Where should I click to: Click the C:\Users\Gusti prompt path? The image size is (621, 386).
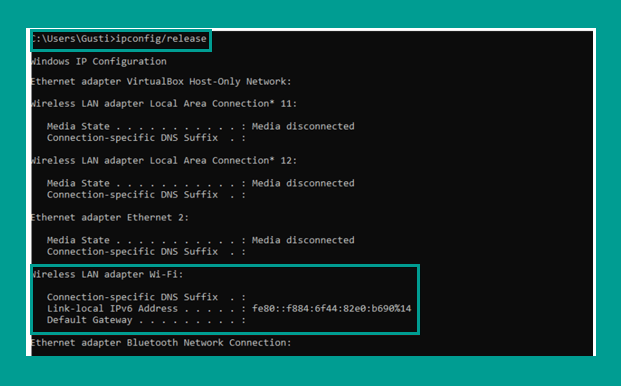[73, 39]
